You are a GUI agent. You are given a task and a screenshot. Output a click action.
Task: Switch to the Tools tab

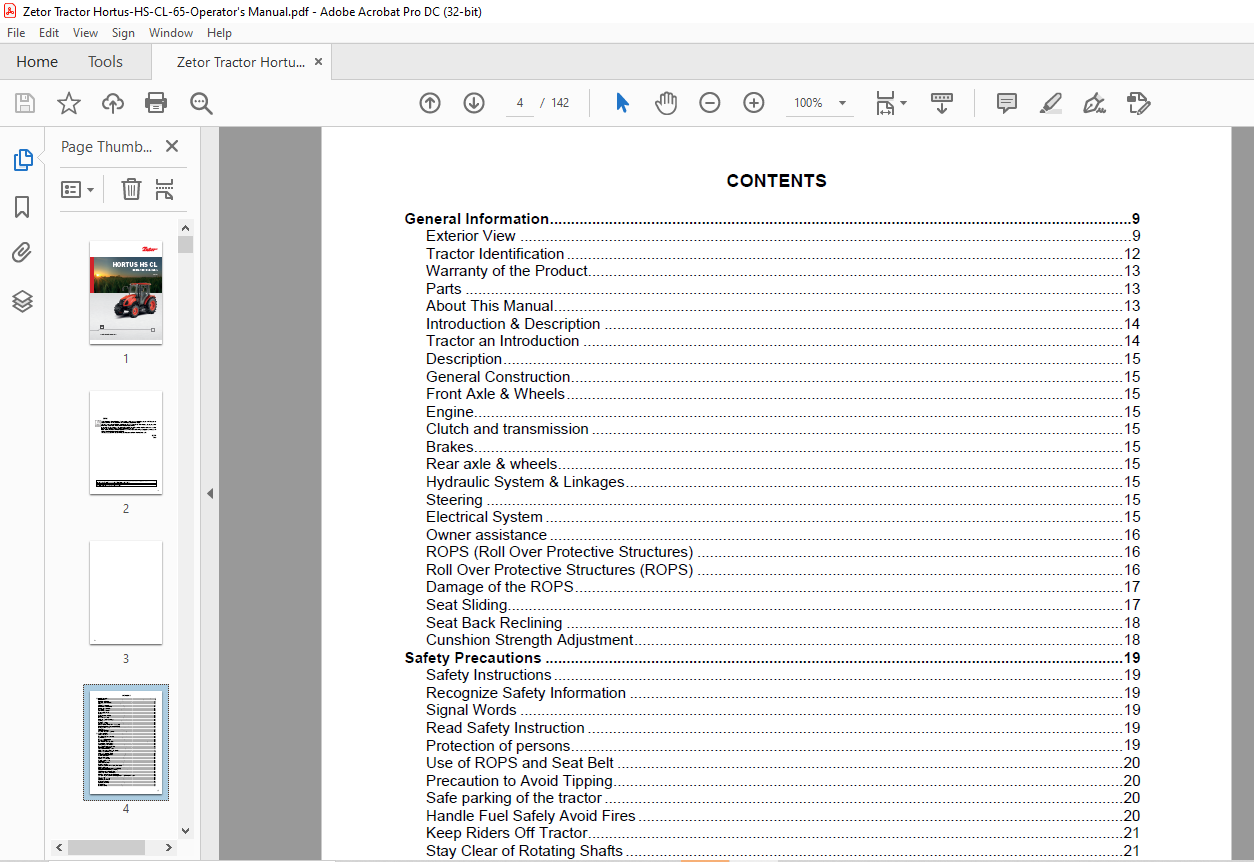point(105,62)
